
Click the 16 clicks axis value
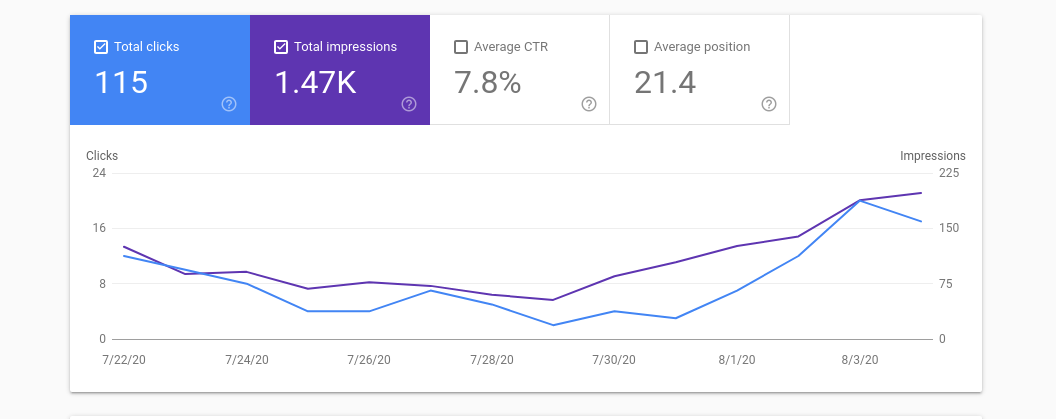click(x=99, y=228)
